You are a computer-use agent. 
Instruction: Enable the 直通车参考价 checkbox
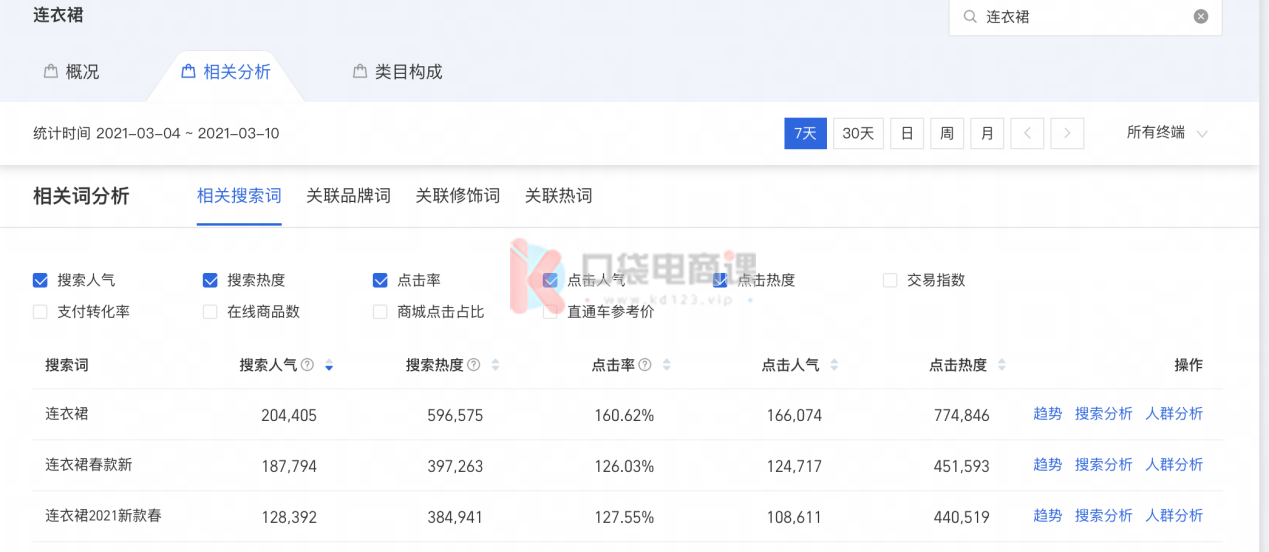click(x=550, y=312)
